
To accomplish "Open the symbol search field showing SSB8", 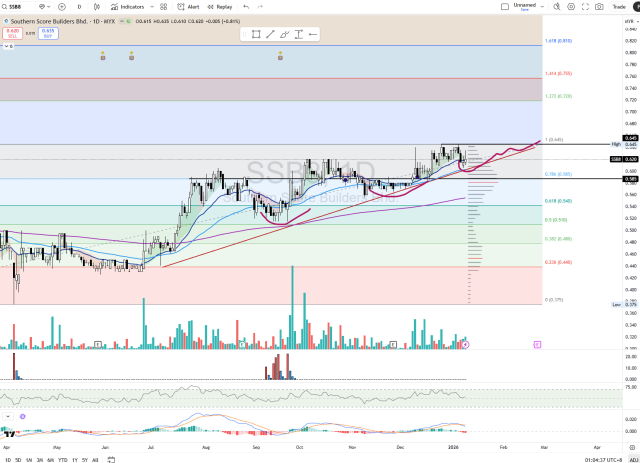I will [18, 7].
